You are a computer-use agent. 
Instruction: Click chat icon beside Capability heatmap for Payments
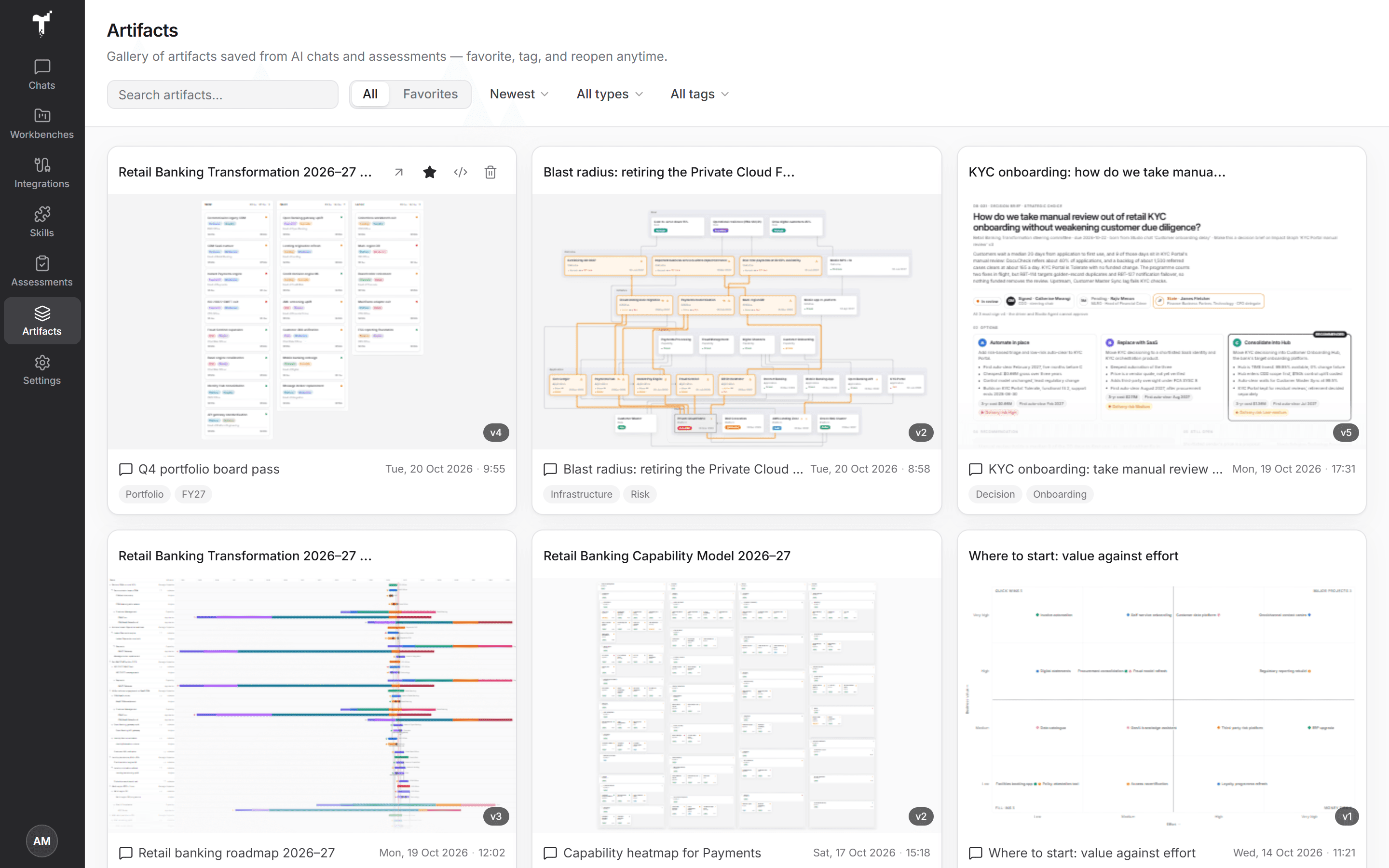550,853
